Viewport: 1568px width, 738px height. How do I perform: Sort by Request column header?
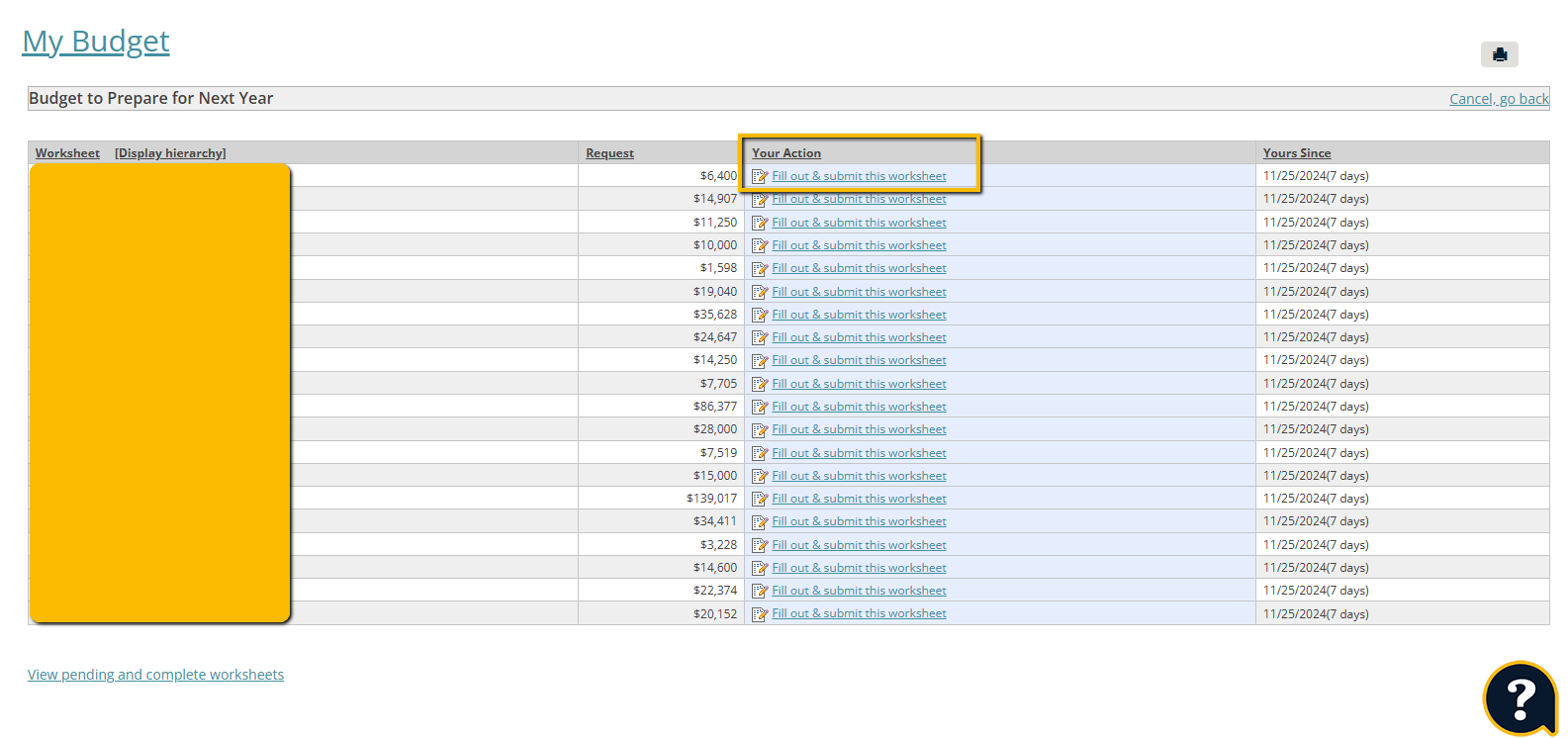(609, 153)
